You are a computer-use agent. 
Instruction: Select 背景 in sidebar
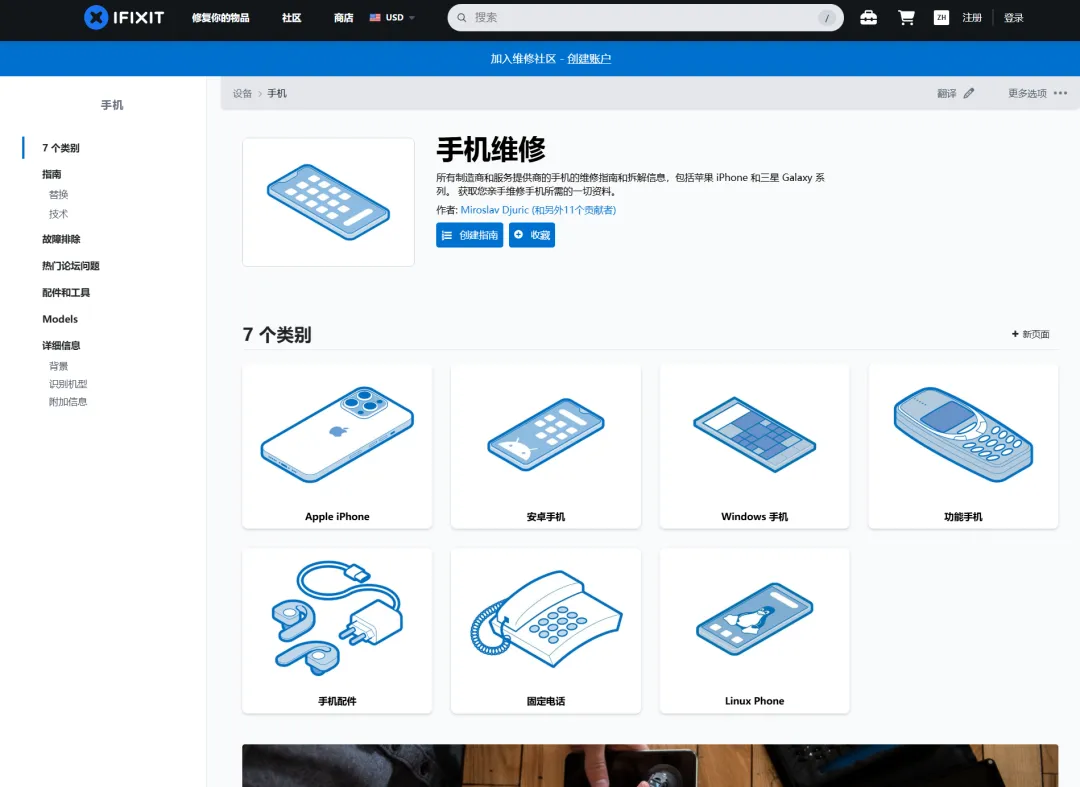click(x=59, y=366)
